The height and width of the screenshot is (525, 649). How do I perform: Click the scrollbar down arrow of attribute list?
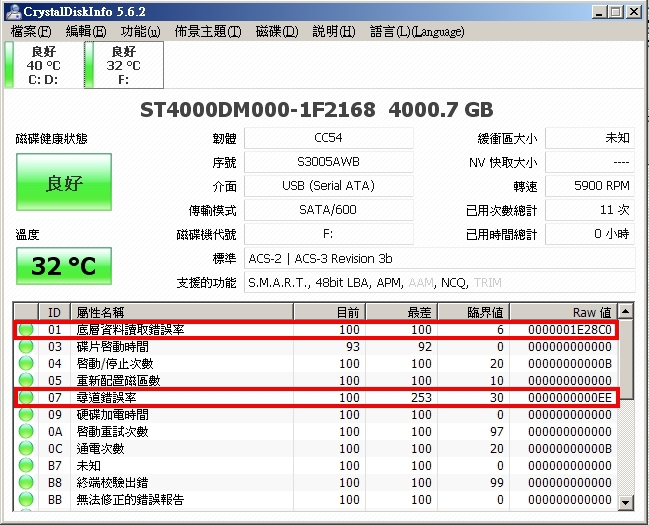(x=625, y=503)
